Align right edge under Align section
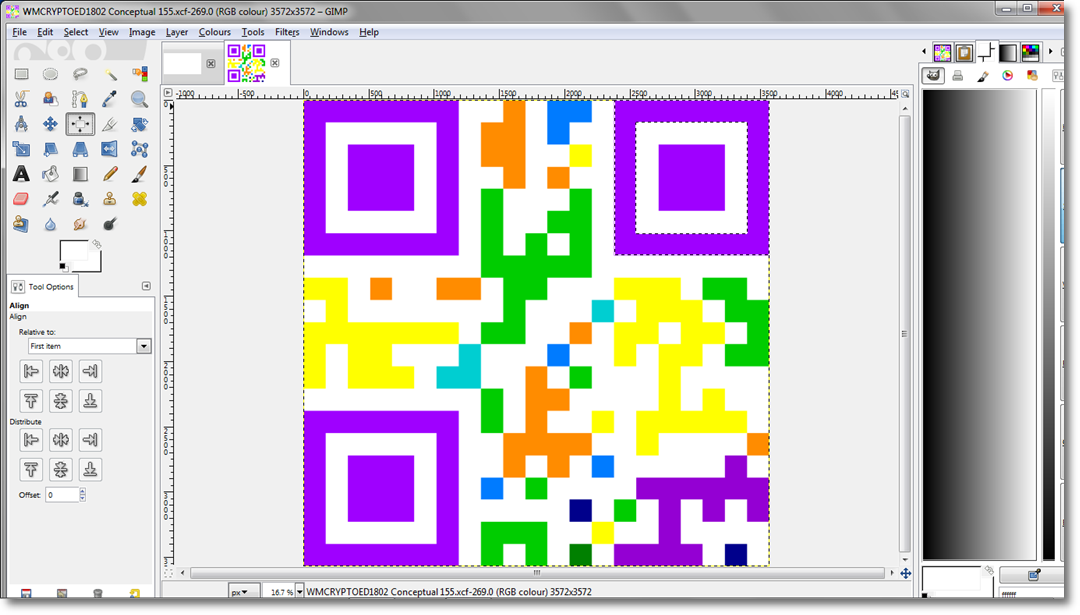Screen dimensions: 1080x615 point(90,371)
